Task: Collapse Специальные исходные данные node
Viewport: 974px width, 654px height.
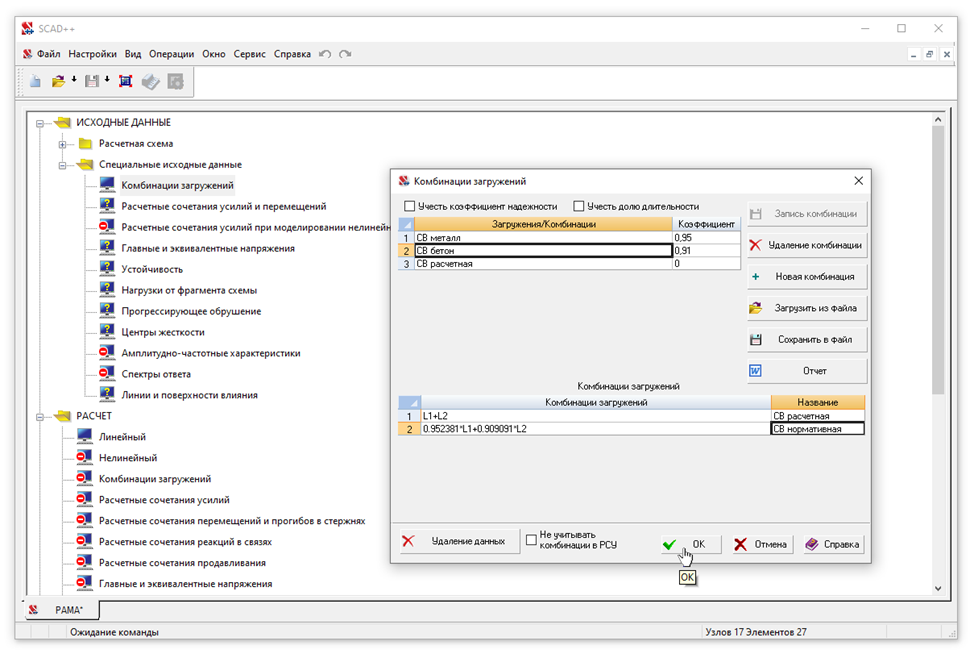Action: pos(62,165)
